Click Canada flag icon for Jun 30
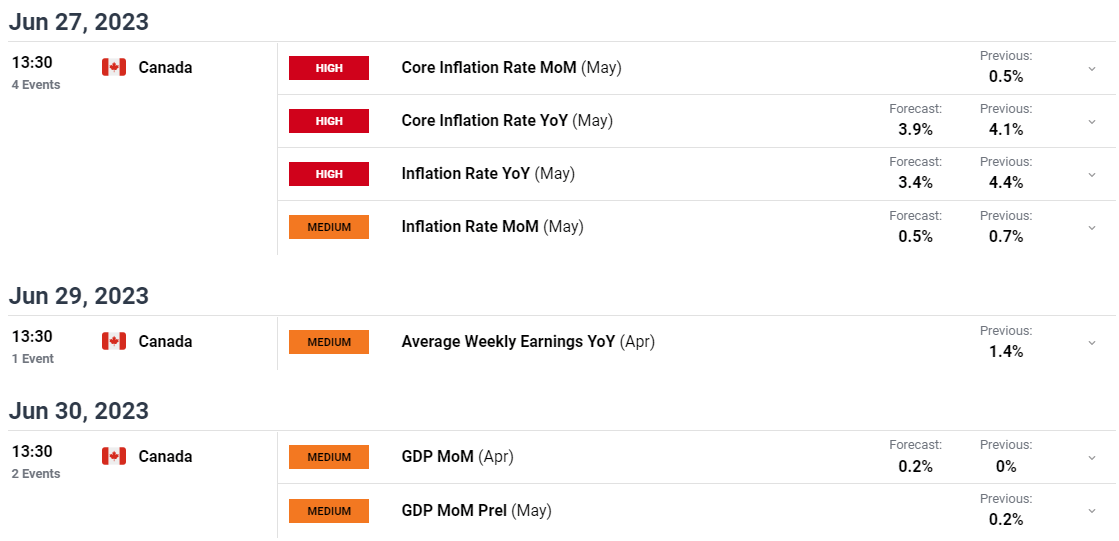The width and height of the screenshot is (1119, 541). pyautogui.click(x=113, y=456)
